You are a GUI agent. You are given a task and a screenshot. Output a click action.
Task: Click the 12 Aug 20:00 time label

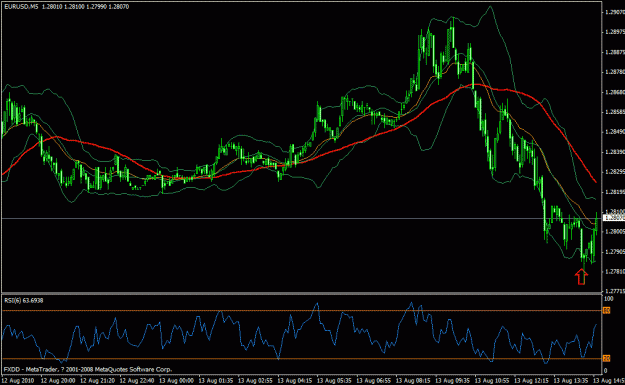tap(58, 381)
